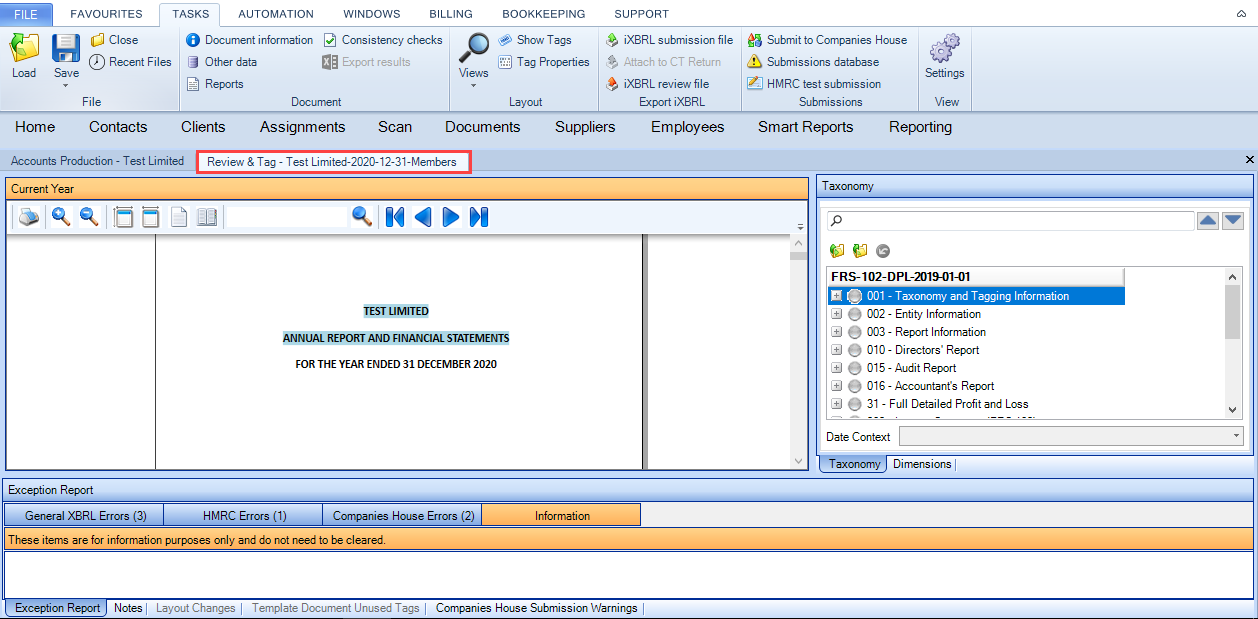Click the print icon in document toolbar
Screen dimensions: 1258x619
(29, 217)
